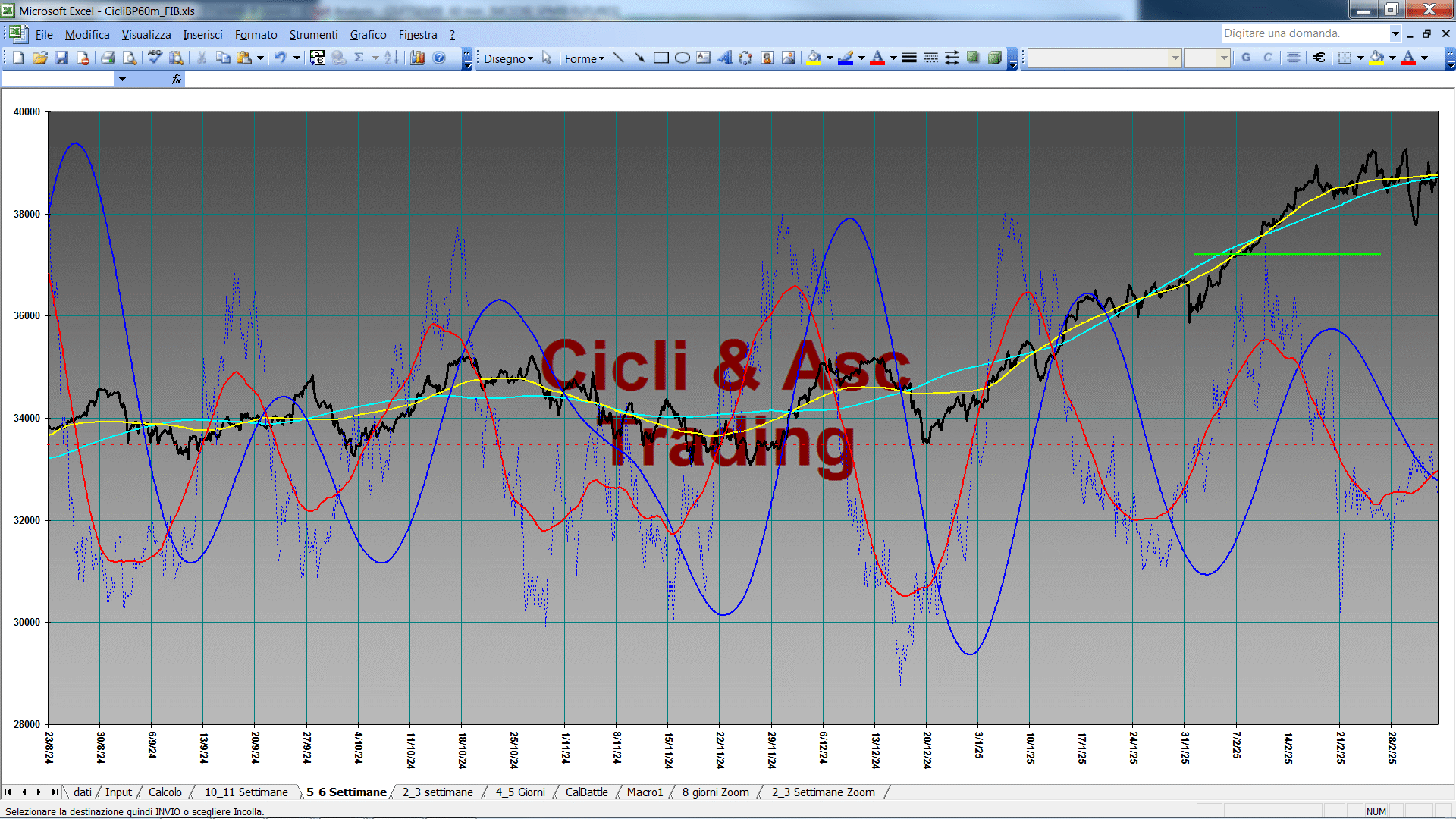
Task: Click the AutoSum sigma icon
Action: [359, 58]
